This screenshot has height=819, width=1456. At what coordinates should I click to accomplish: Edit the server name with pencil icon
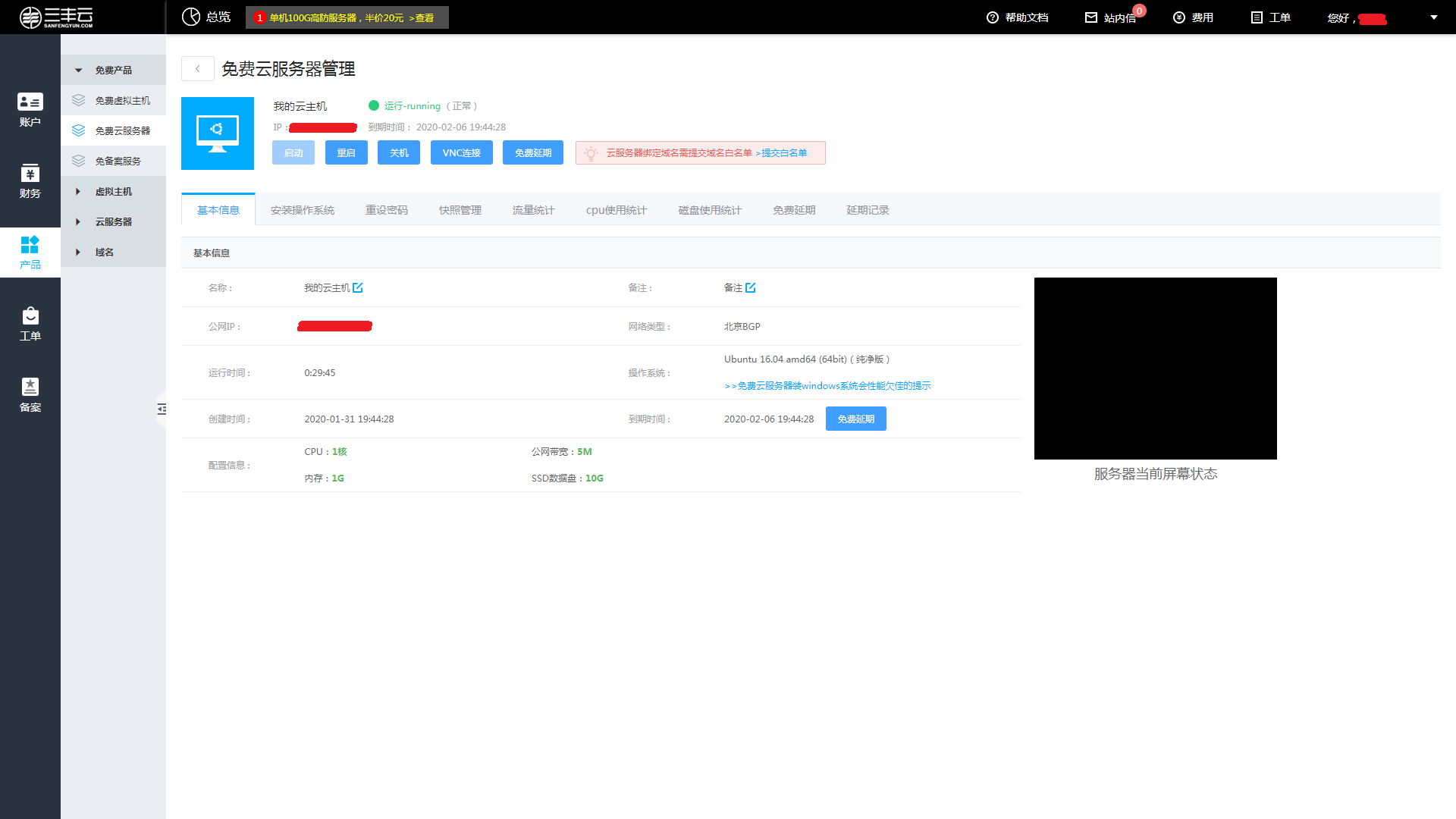[x=359, y=287]
